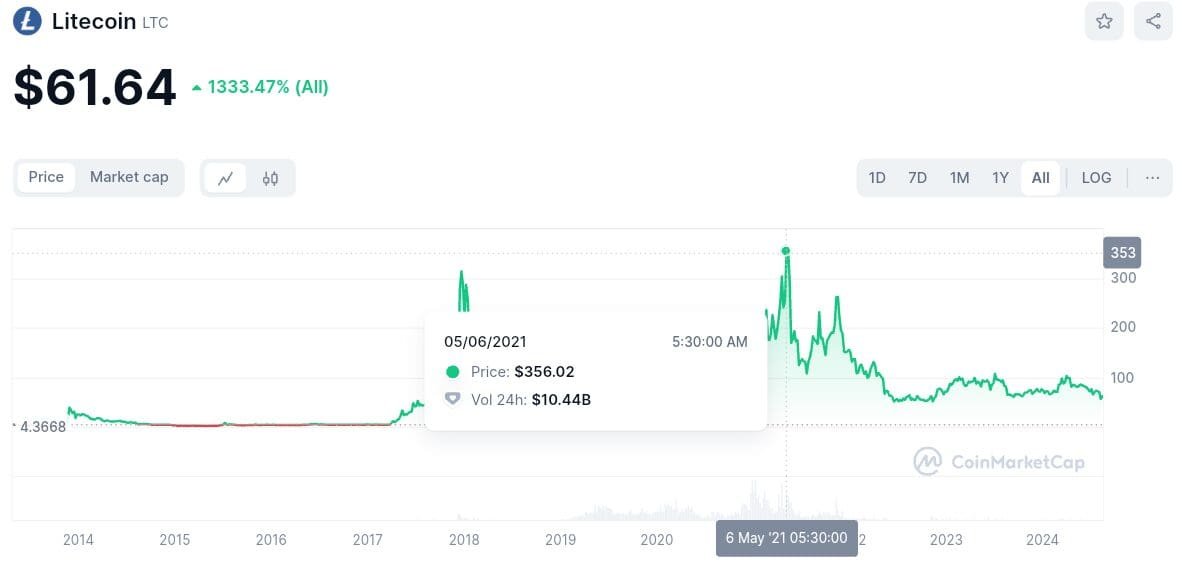Set time range to 7D
Viewport: 1185px width, 575px height.
[x=917, y=178]
